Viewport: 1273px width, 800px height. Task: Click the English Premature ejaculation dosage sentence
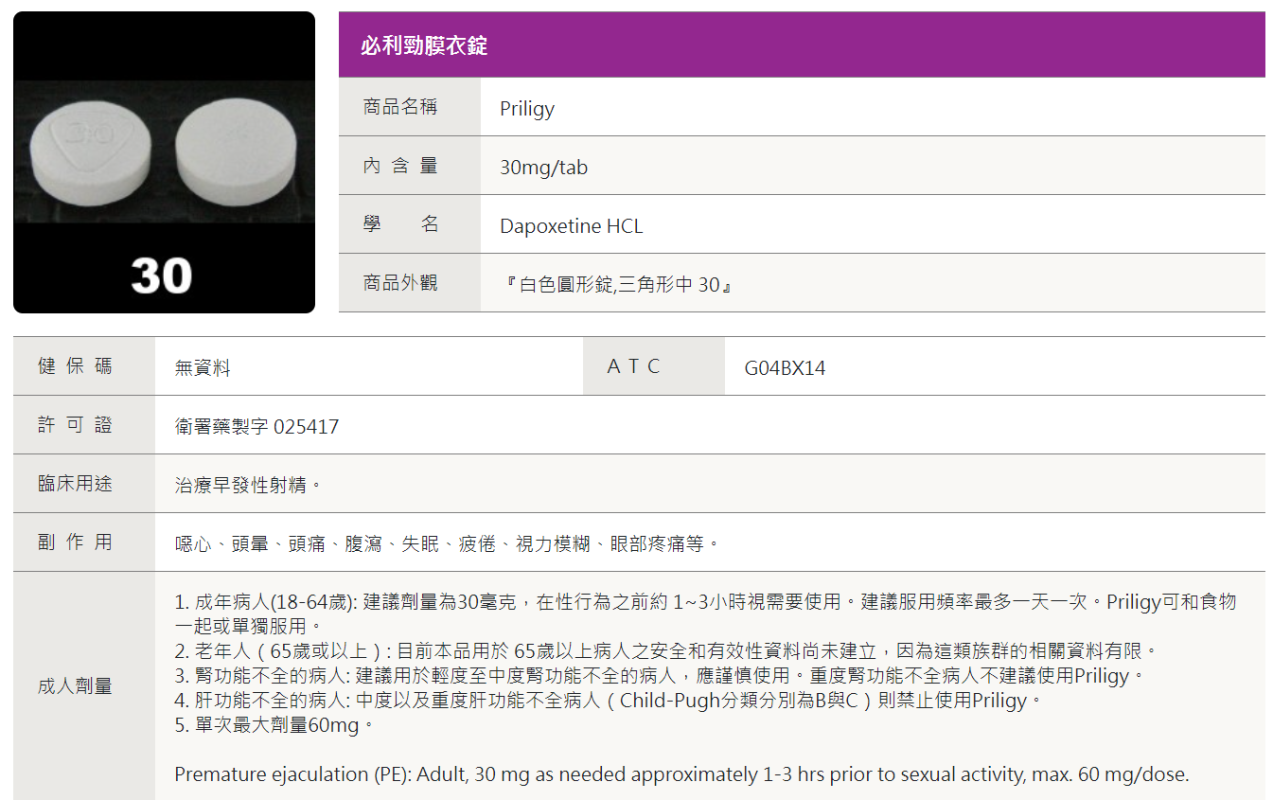point(681,775)
